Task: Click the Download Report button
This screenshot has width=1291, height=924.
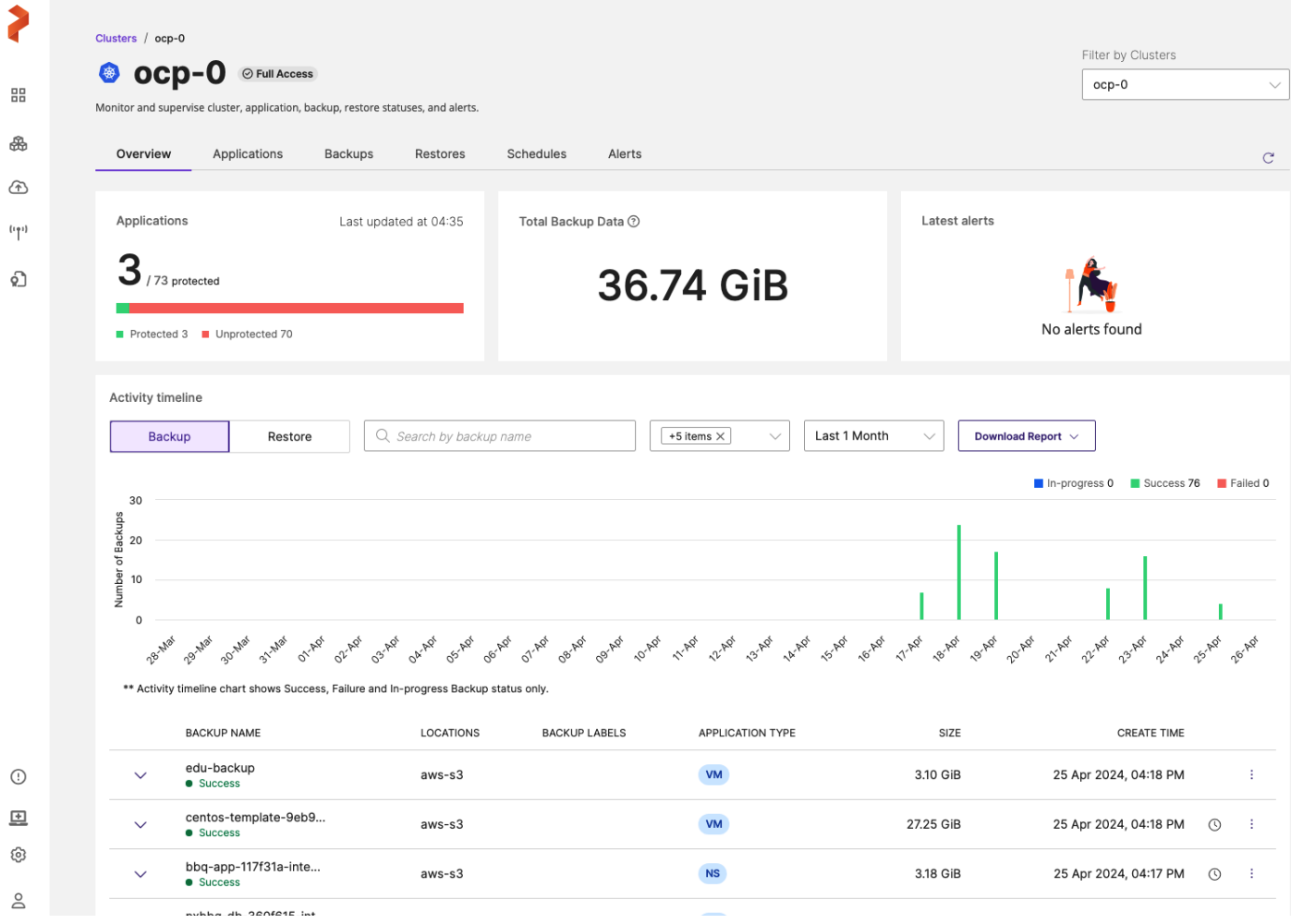Action: point(1026,435)
